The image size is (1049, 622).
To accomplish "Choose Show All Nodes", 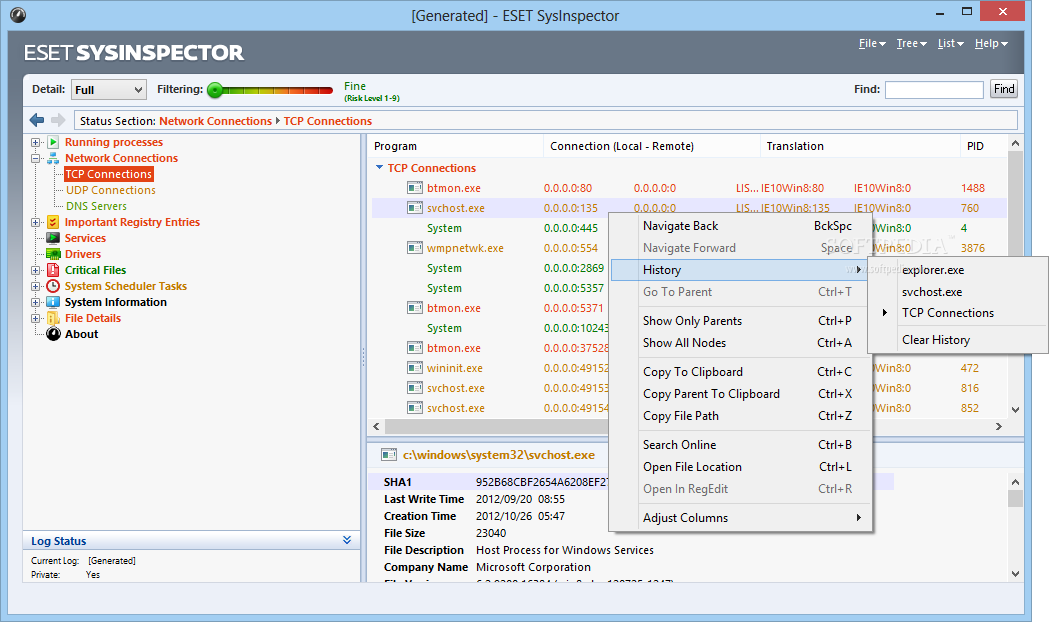I will coord(740,343).
